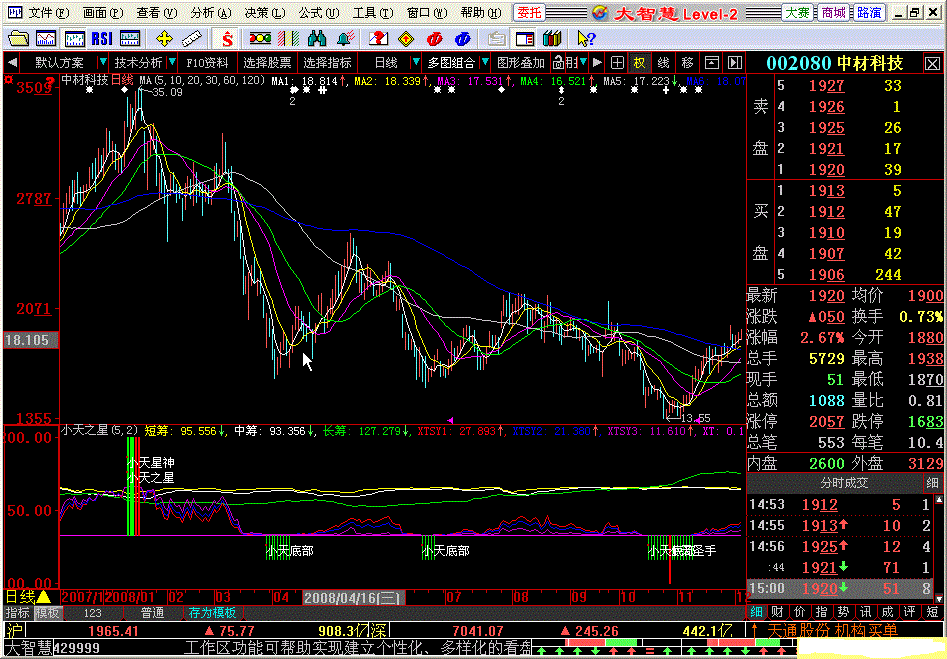Open the alarm bell alert tool
947x659 pixels.
(345, 39)
